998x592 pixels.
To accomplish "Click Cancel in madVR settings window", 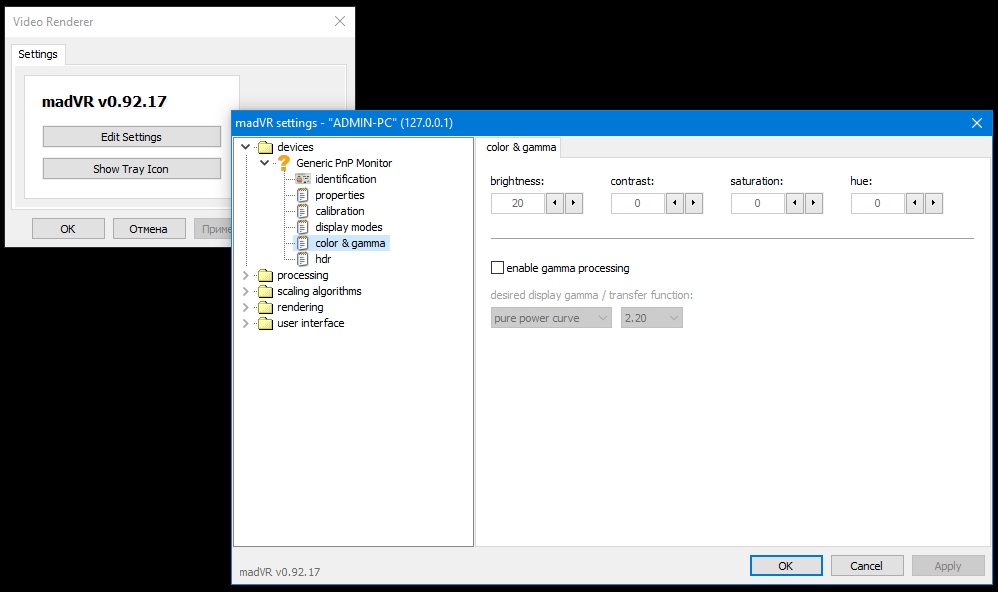I will pos(866,566).
